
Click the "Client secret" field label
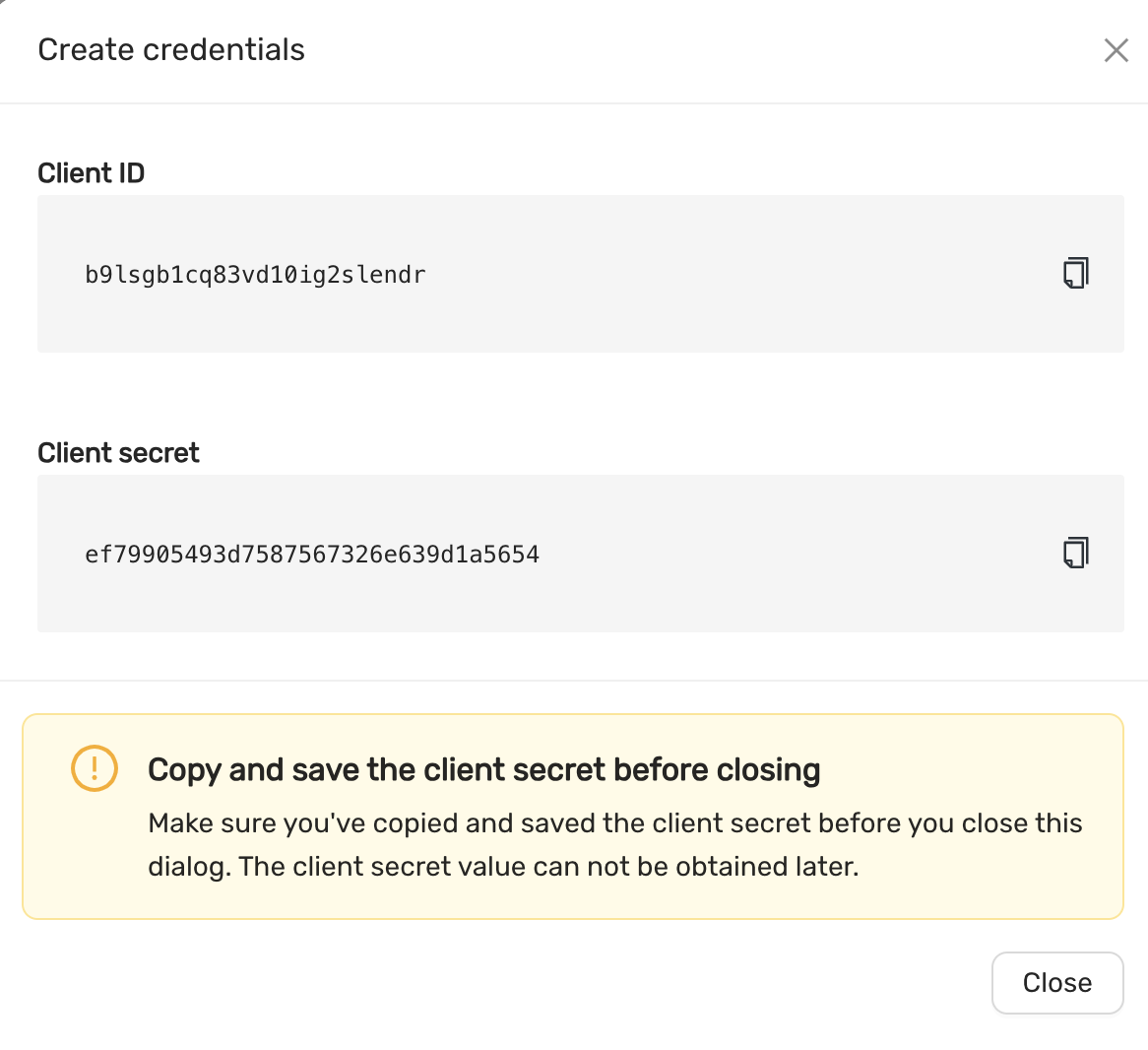118,453
